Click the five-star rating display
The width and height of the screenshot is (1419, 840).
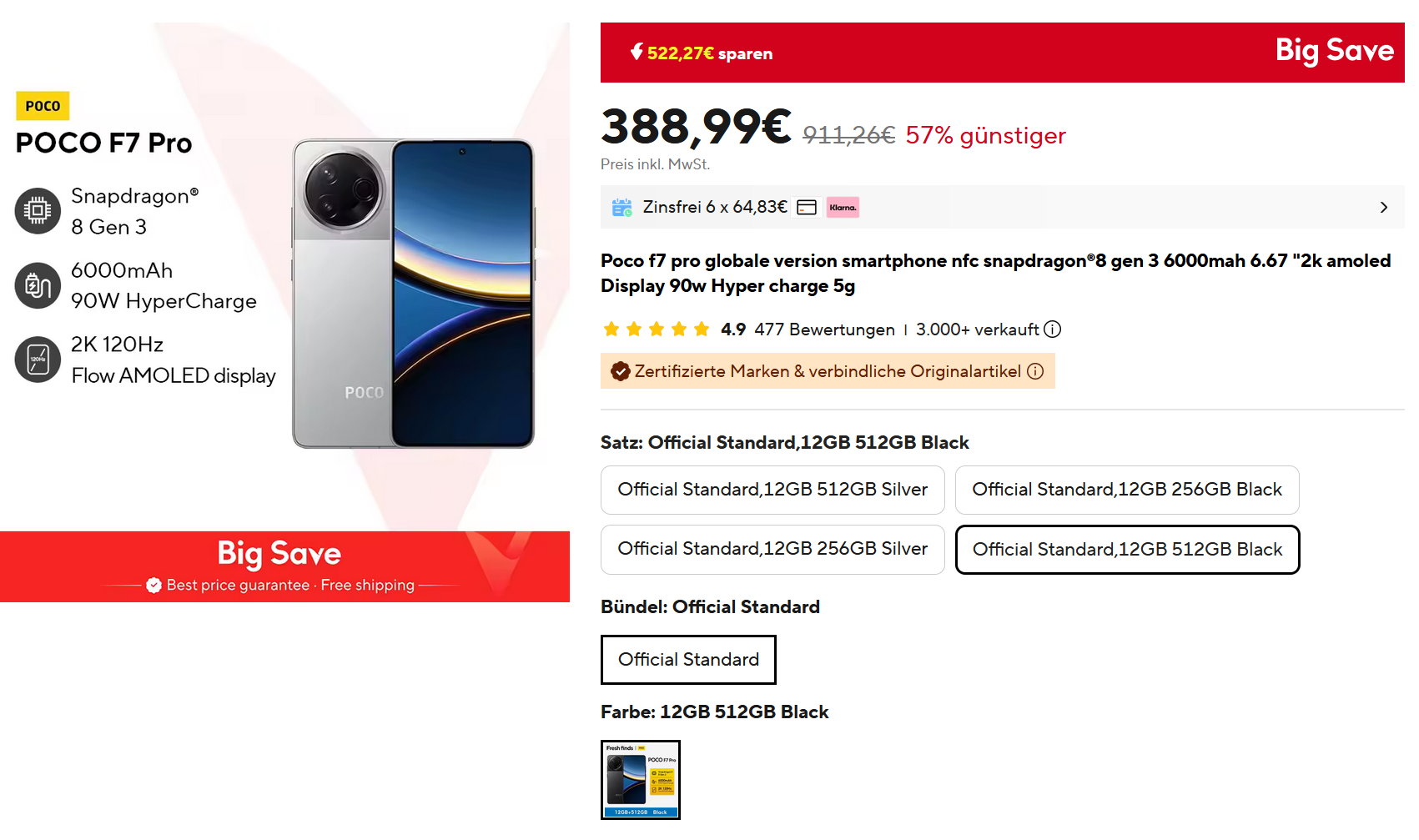click(657, 329)
